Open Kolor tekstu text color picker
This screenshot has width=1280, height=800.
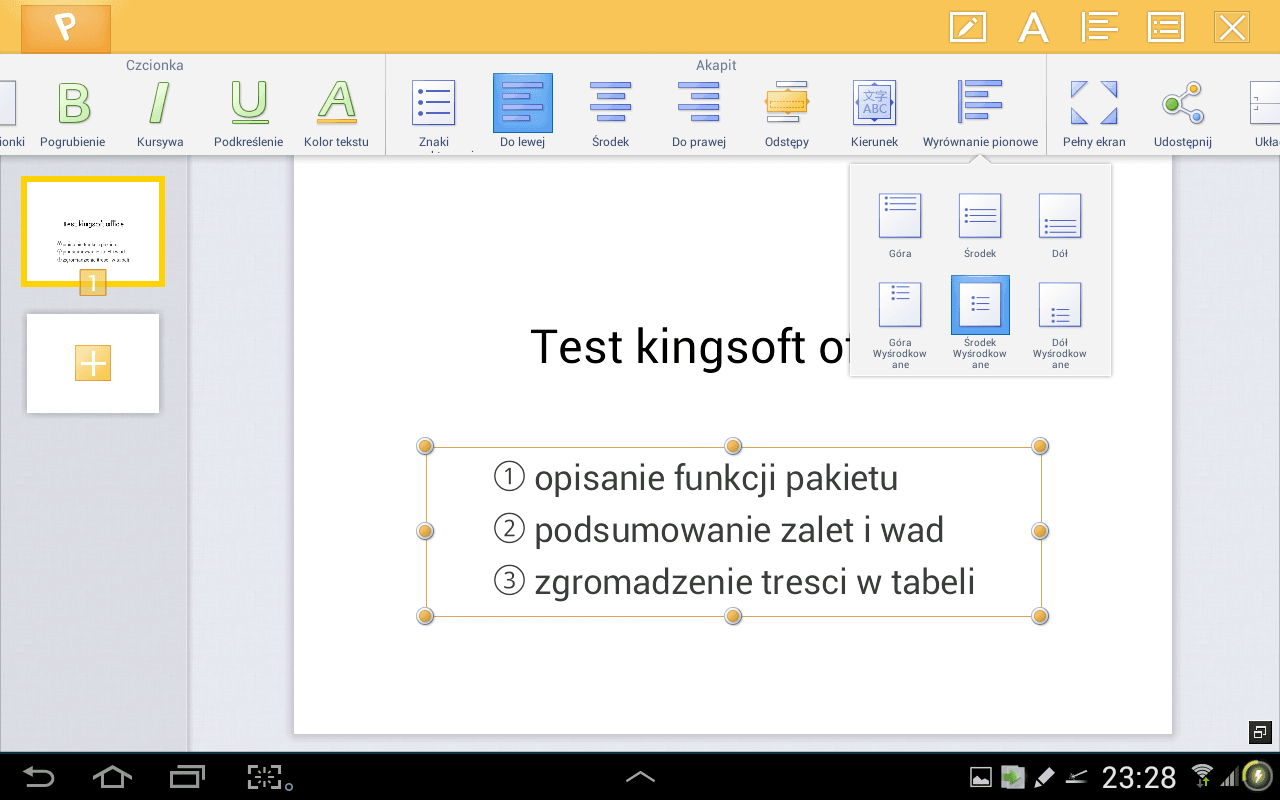(x=336, y=114)
